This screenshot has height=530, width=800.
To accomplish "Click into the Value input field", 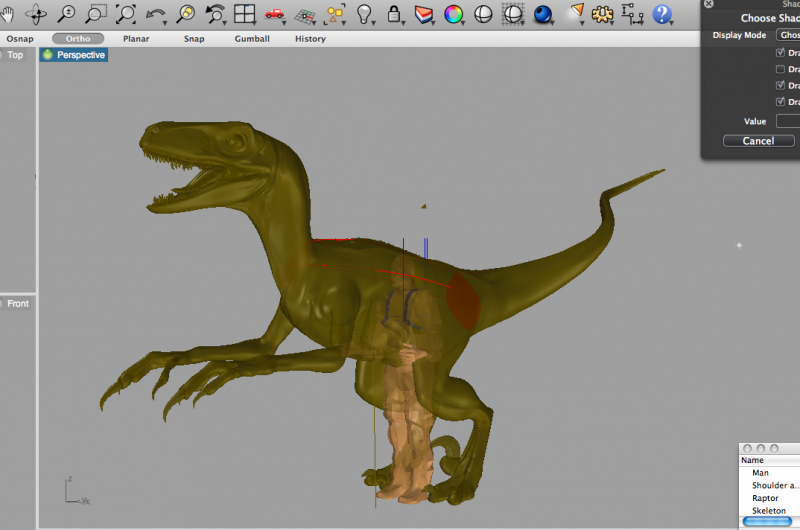I will point(788,121).
